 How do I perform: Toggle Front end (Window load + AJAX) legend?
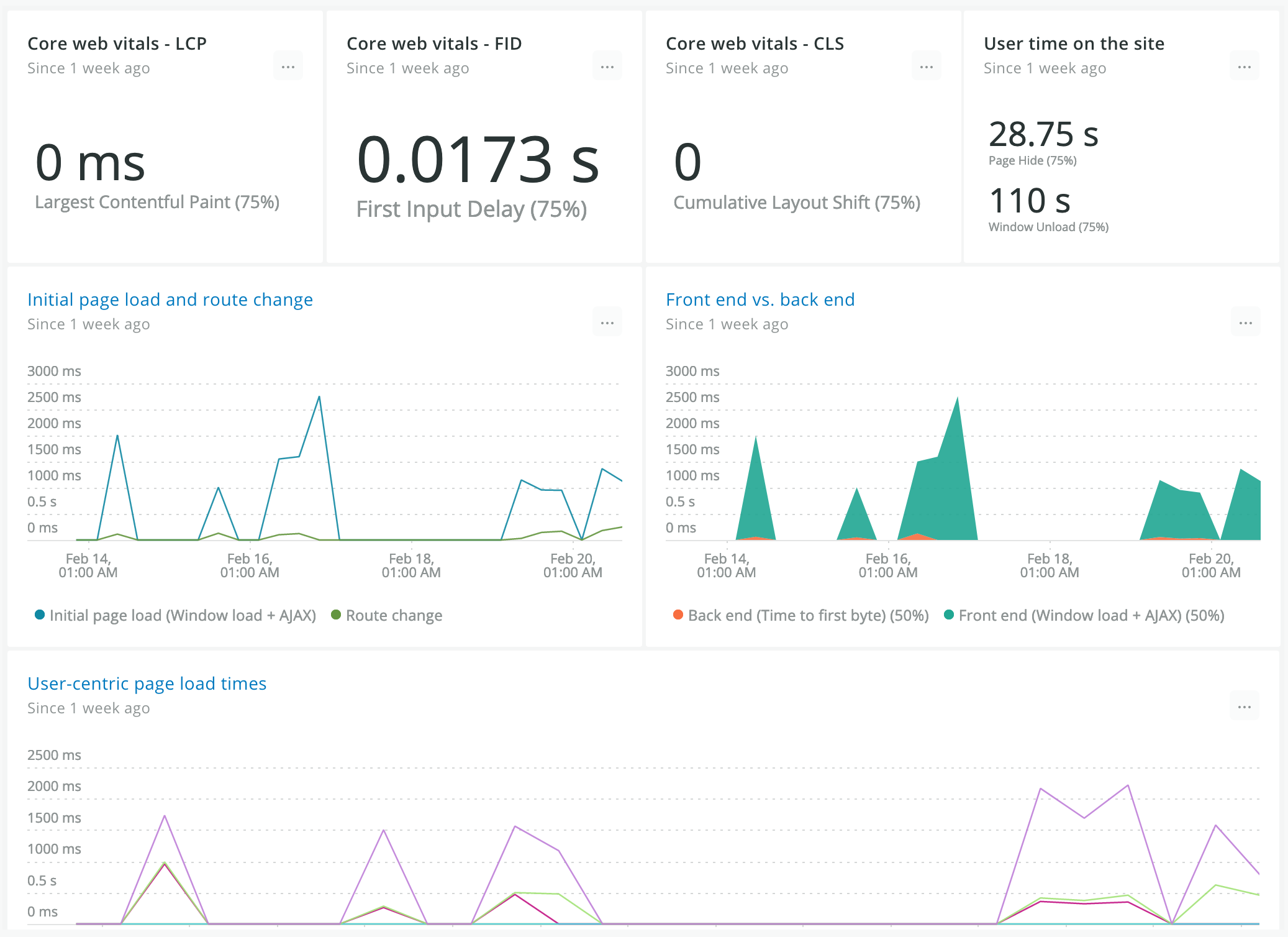tap(1084, 615)
